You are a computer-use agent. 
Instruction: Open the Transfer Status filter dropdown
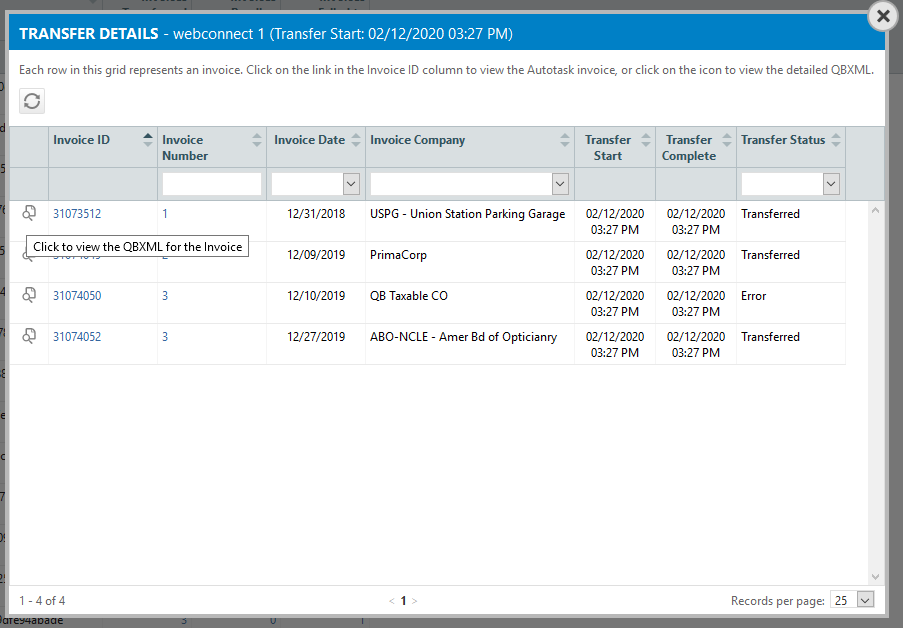click(830, 184)
